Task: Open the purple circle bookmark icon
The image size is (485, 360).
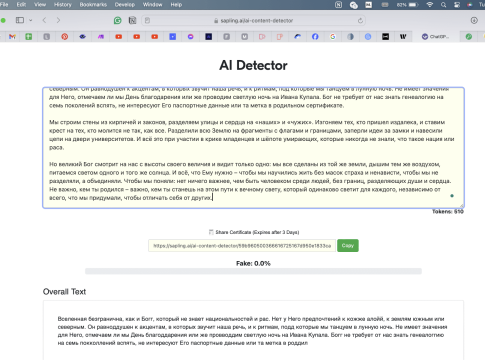Action: click(191, 37)
